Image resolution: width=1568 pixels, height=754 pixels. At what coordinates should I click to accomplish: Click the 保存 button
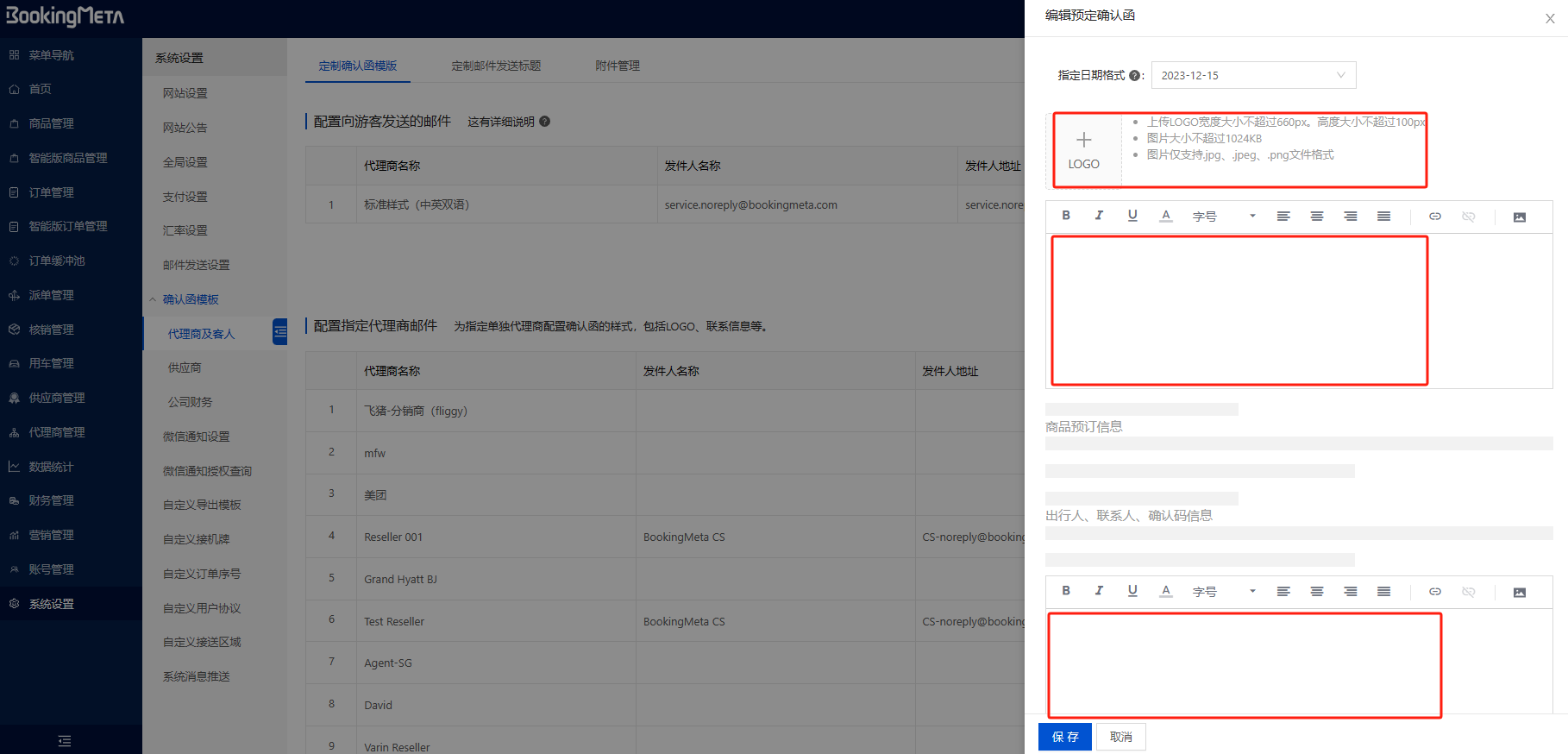[x=1065, y=737]
